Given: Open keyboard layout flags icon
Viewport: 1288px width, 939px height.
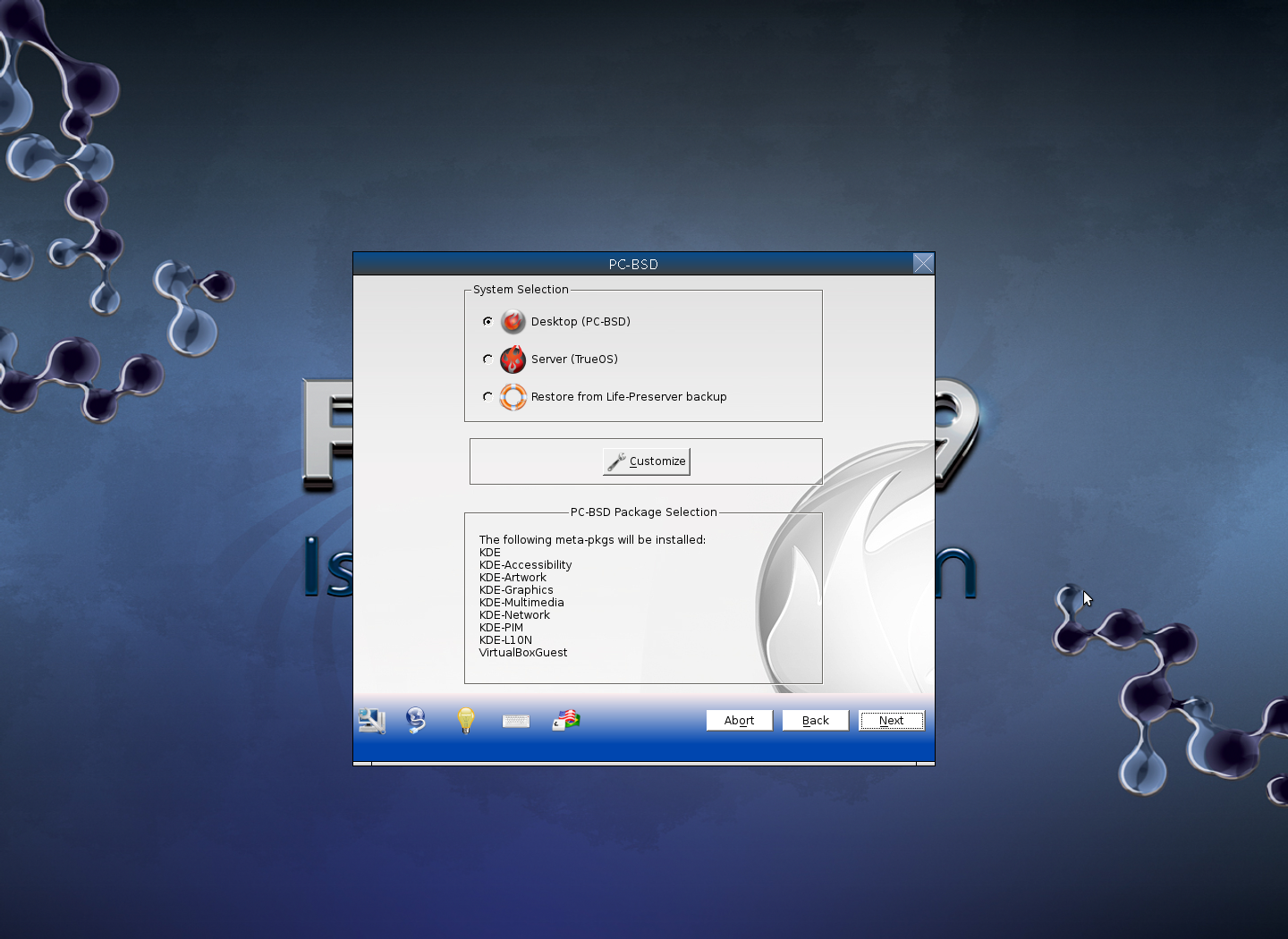Looking at the screenshot, I should tap(566, 720).
